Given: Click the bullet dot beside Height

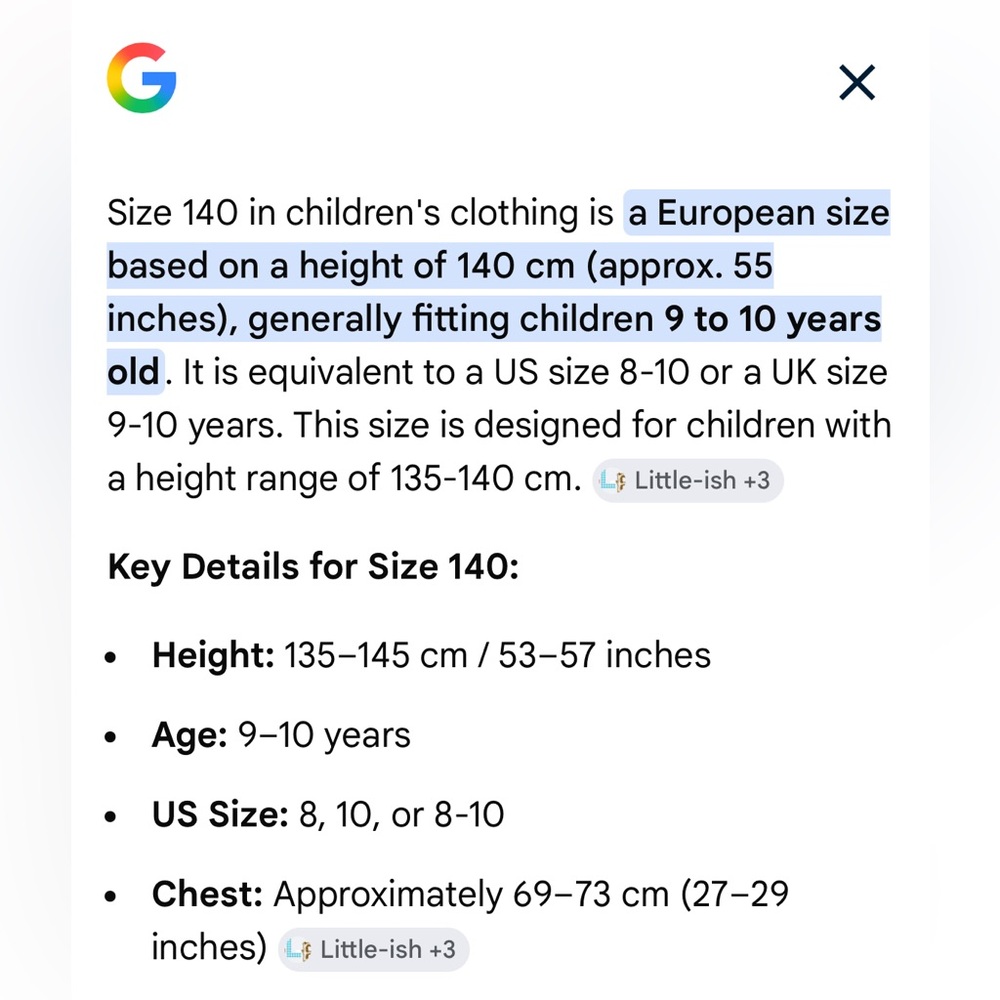Looking at the screenshot, I should coord(110,657).
